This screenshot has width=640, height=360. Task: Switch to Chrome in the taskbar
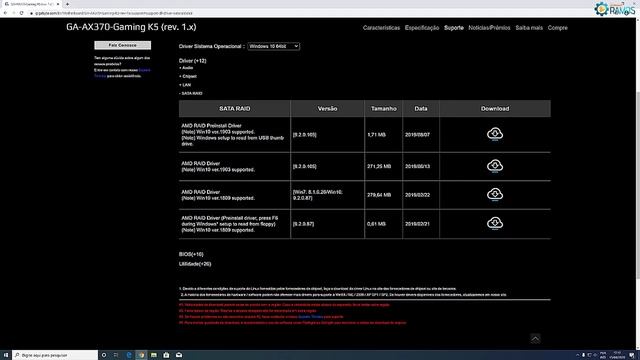pyautogui.click(x=141, y=355)
